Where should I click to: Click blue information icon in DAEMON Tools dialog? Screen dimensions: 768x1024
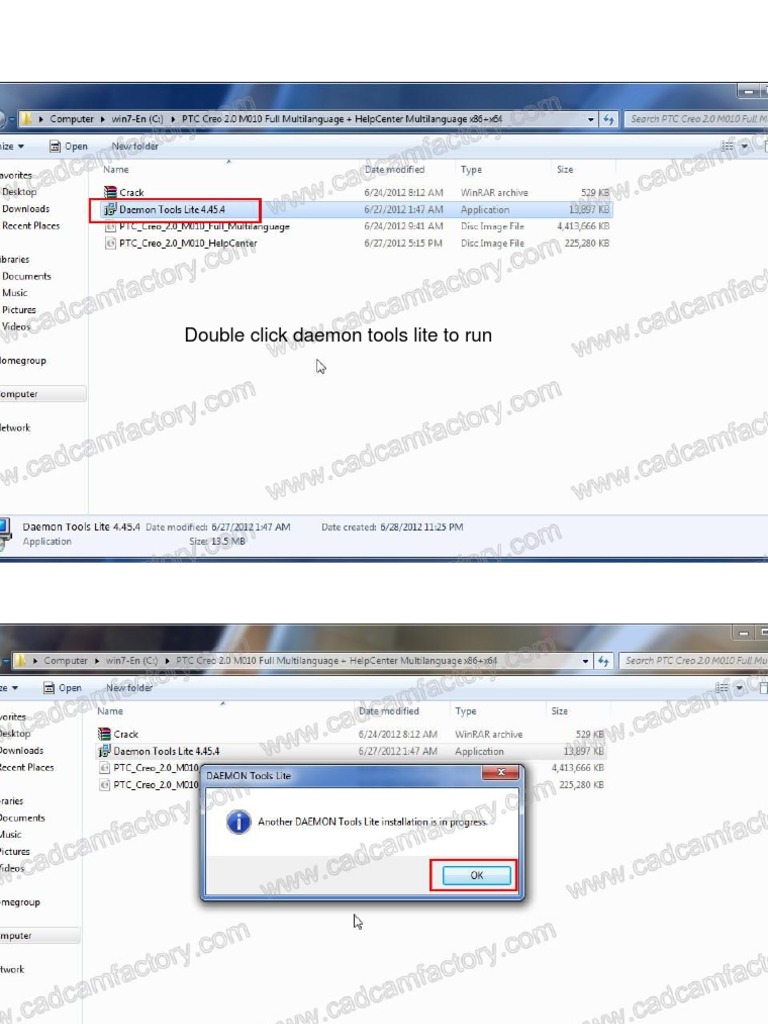[x=238, y=822]
